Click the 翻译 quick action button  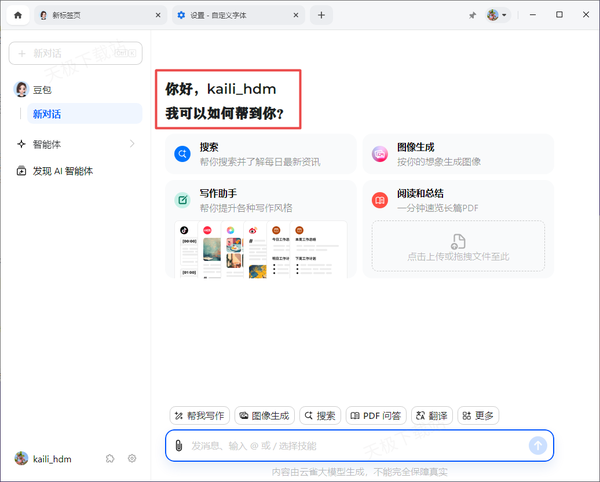pyautogui.click(x=431, y=415)
